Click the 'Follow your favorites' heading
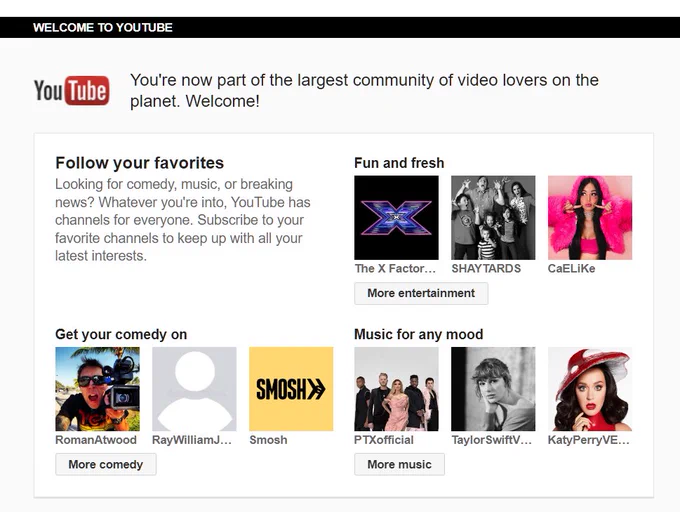680x512 pixels. click(140, 163)
